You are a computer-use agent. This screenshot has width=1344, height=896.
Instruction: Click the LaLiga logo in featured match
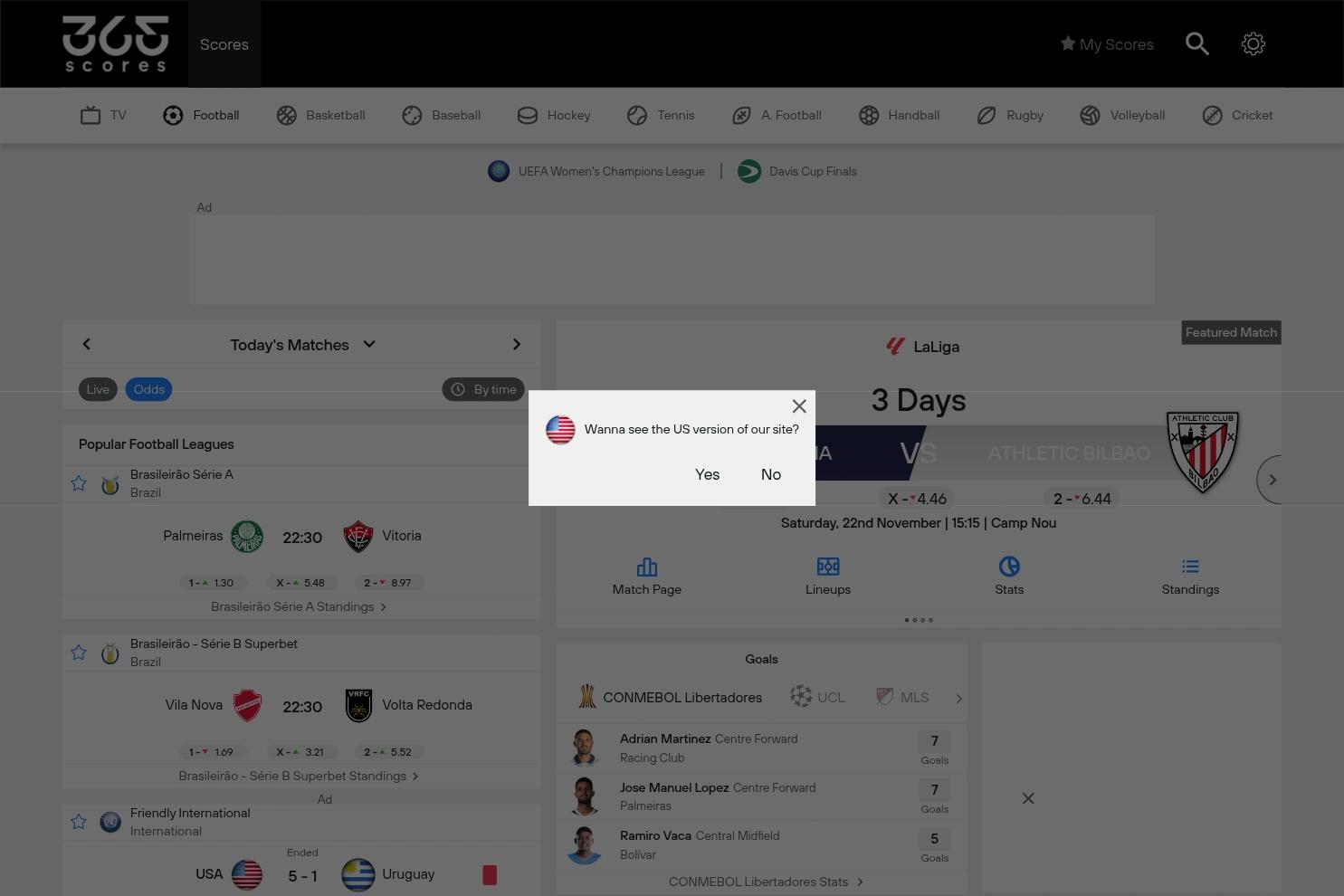click(895, 346)
